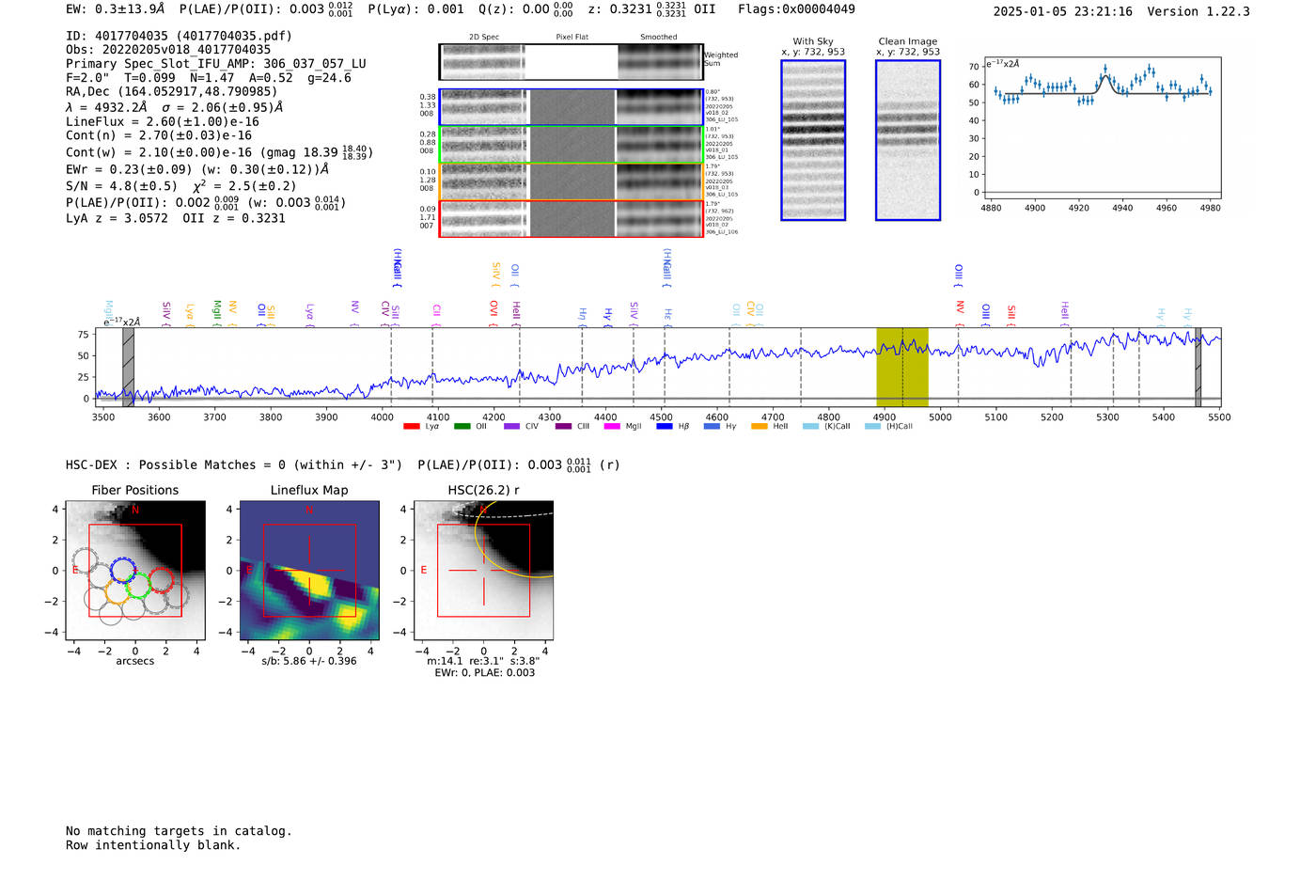Select the orange-framed 2D spectrum row

[571, 181]
